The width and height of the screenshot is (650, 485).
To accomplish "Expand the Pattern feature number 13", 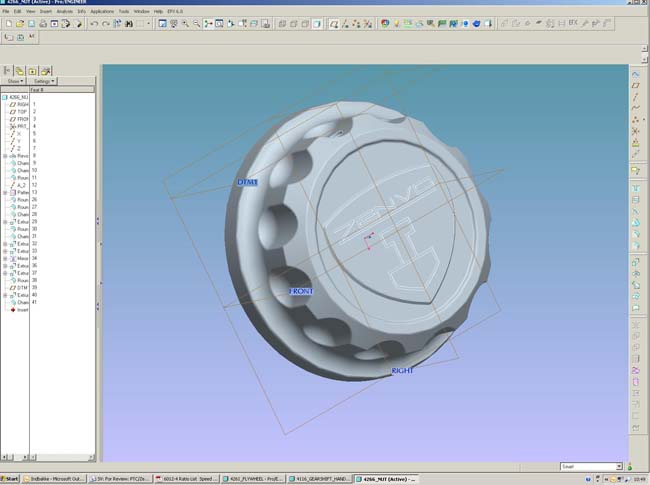I will point(5,192).
